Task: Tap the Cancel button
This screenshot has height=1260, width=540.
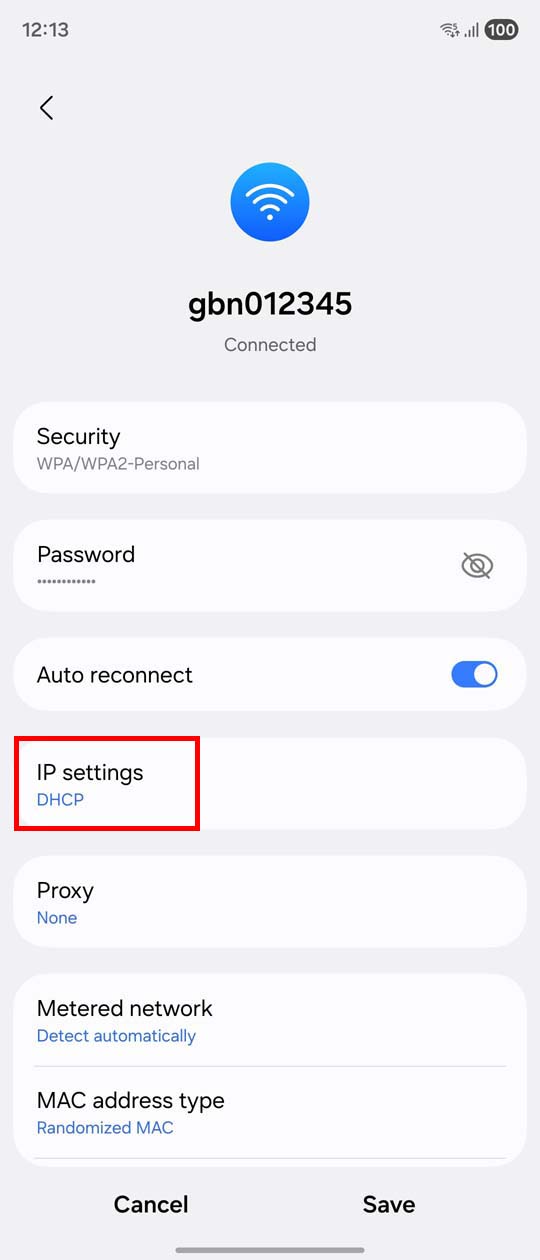Action: tap(151, 1205)
